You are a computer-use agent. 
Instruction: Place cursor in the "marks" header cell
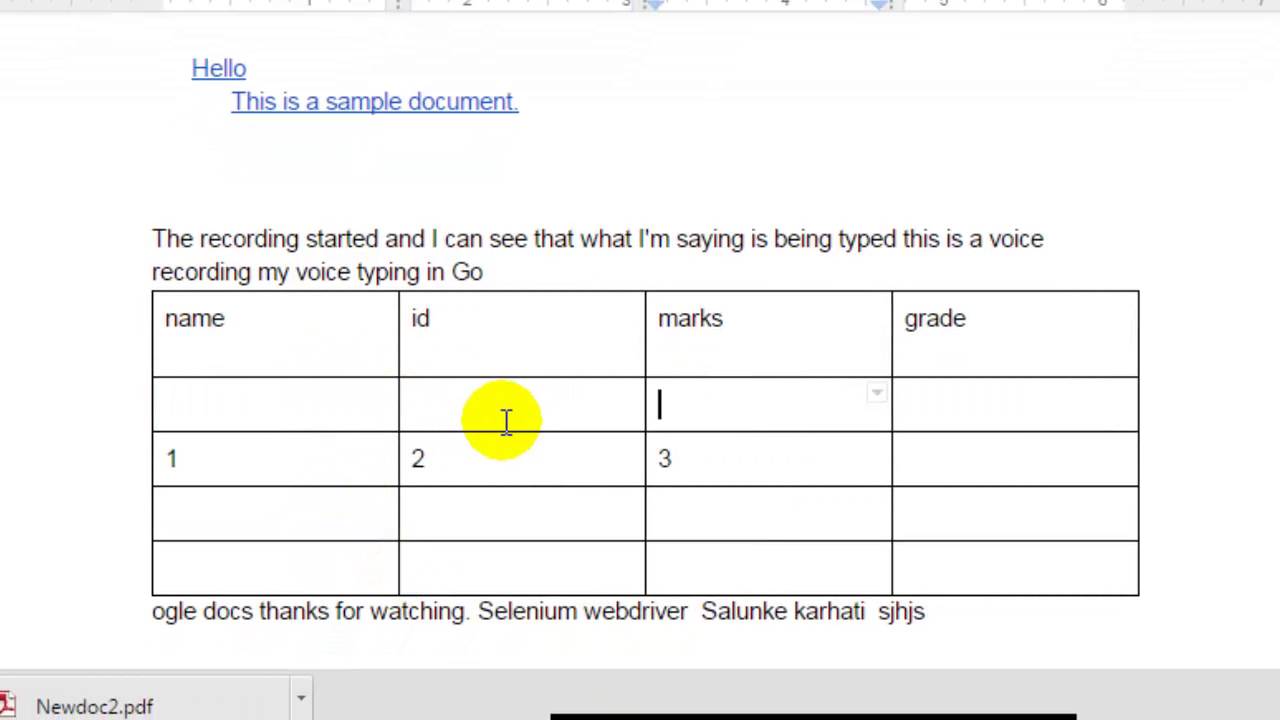click(768, 334)
